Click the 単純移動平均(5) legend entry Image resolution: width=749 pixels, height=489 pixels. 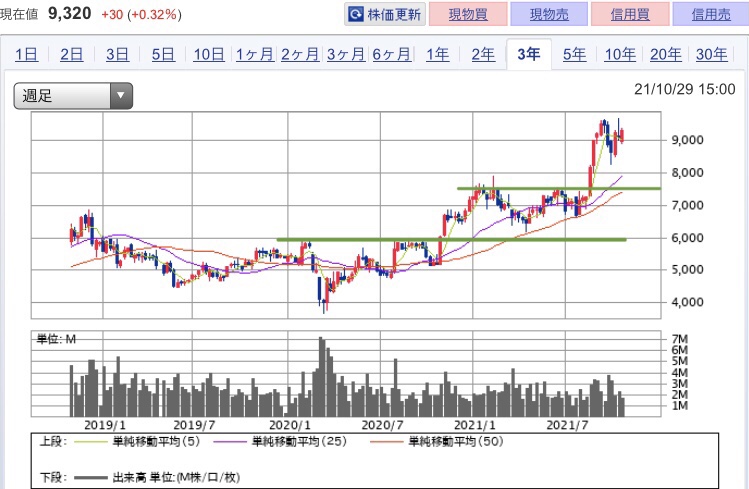(x=156, y=441)
